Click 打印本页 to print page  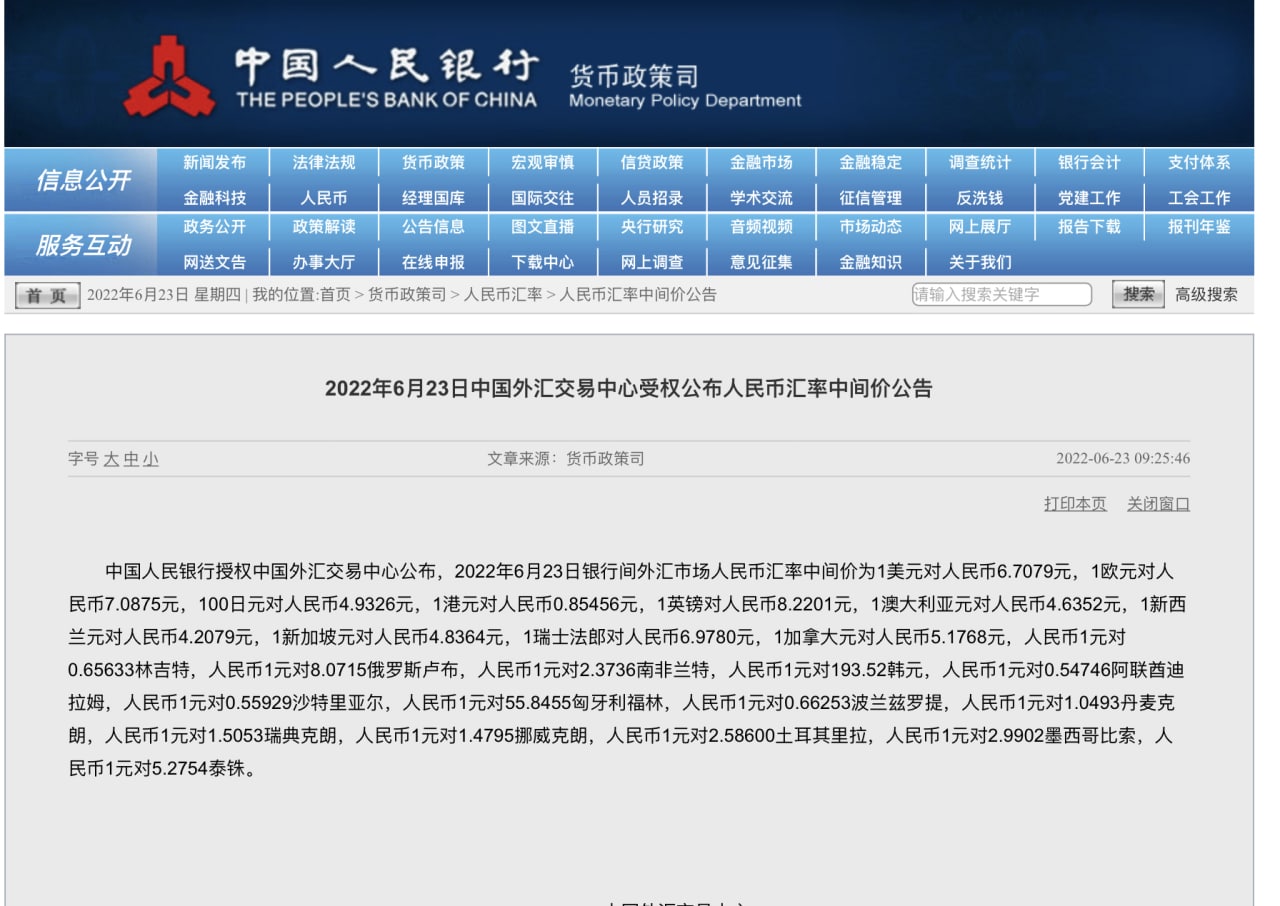coord(1075,504)
